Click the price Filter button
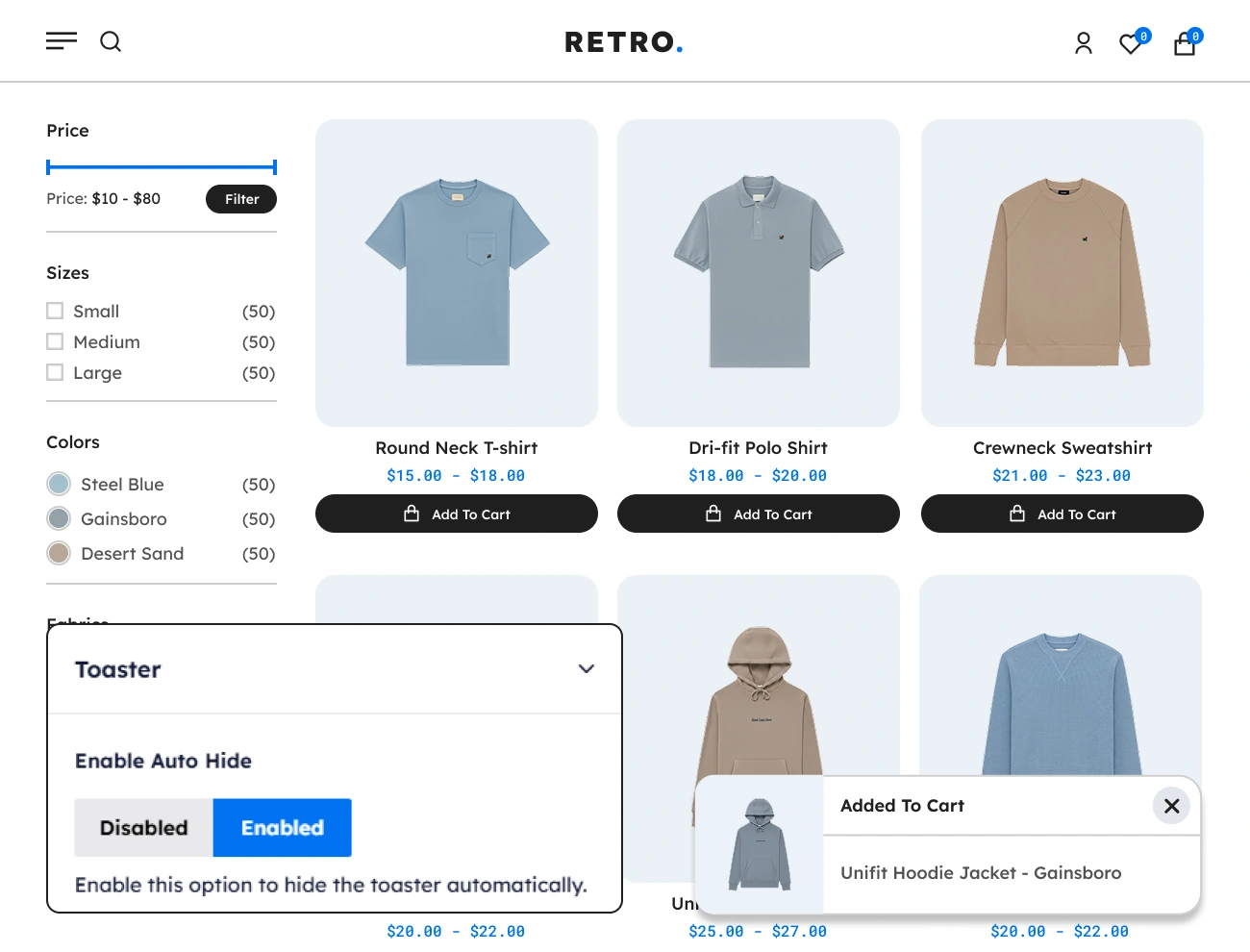The image size is (1250, 952). coord(241,199)
